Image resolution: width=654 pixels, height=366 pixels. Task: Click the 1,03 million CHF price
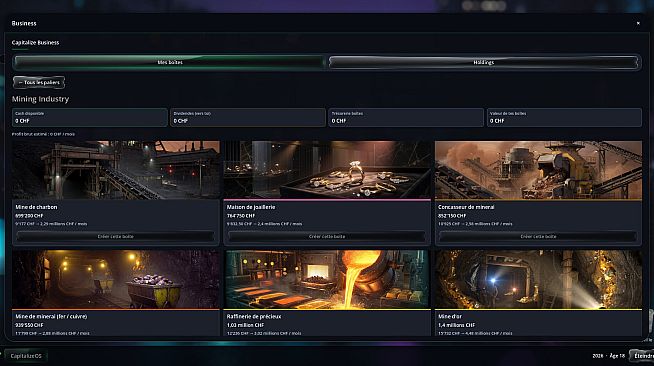point(245,325)
